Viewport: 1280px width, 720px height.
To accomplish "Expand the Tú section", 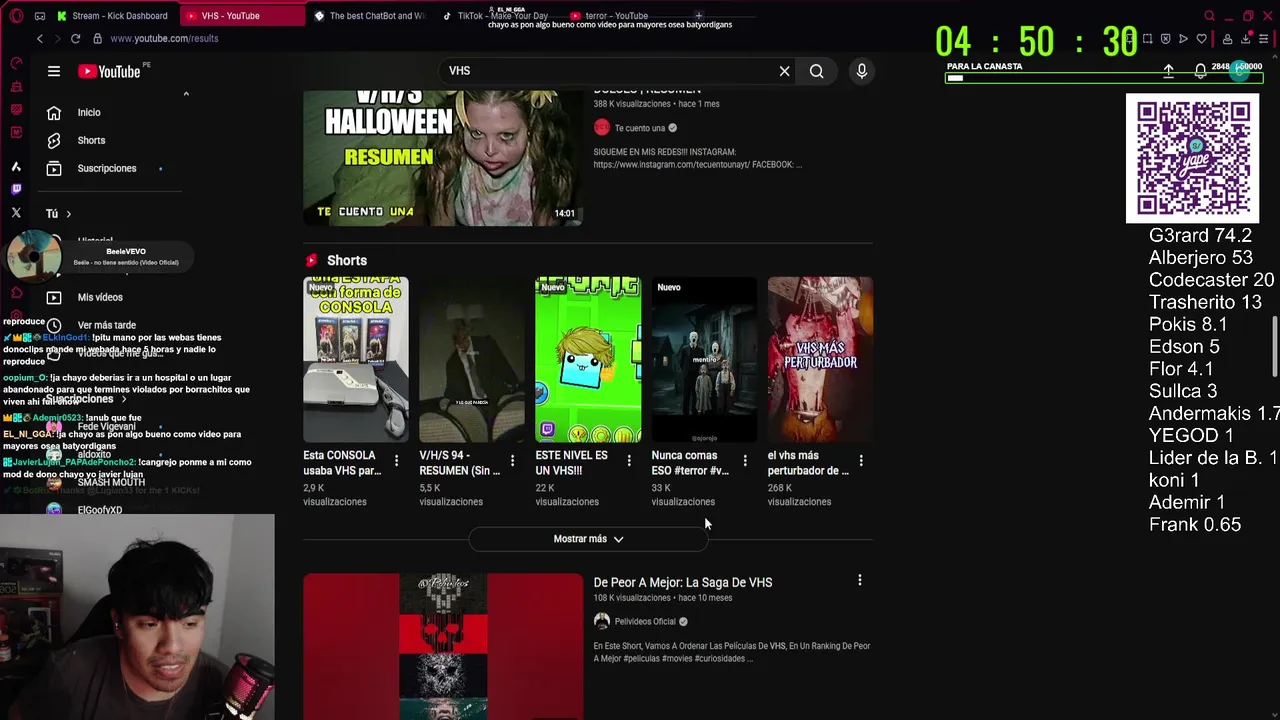I will point(58,213).
